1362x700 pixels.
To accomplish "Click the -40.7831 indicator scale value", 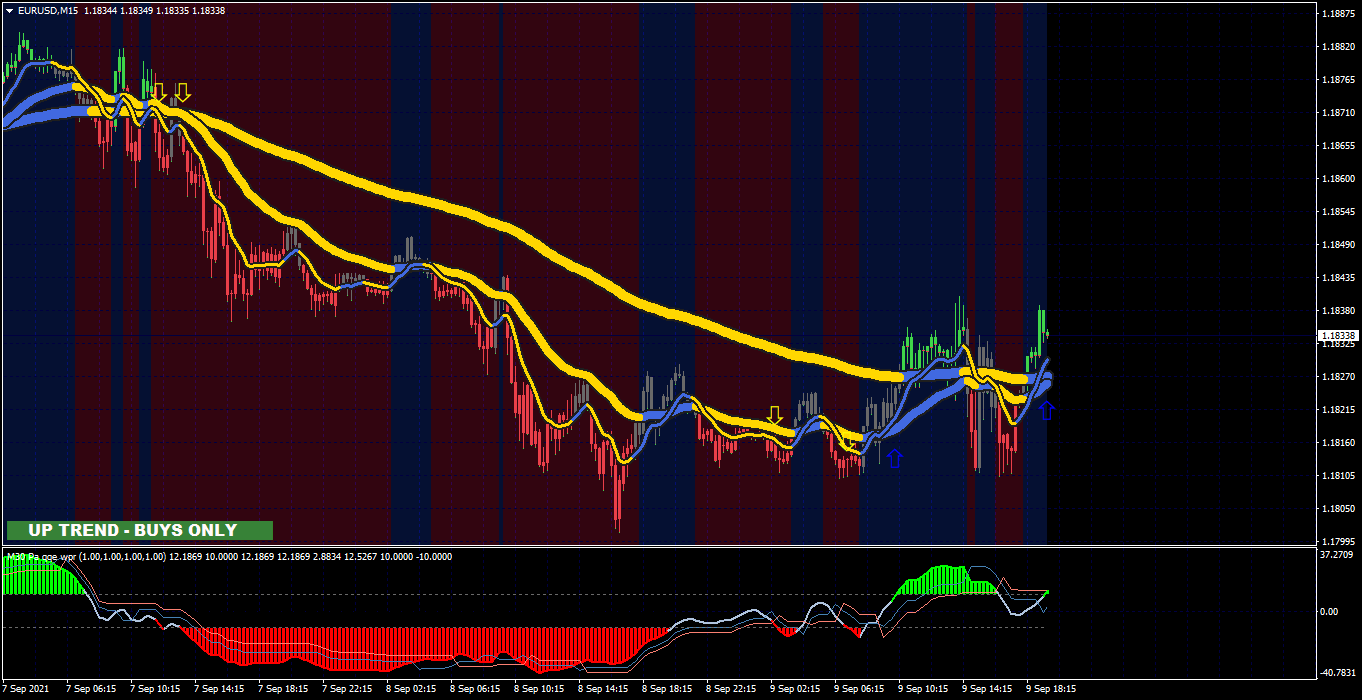I will [1337, 672].
